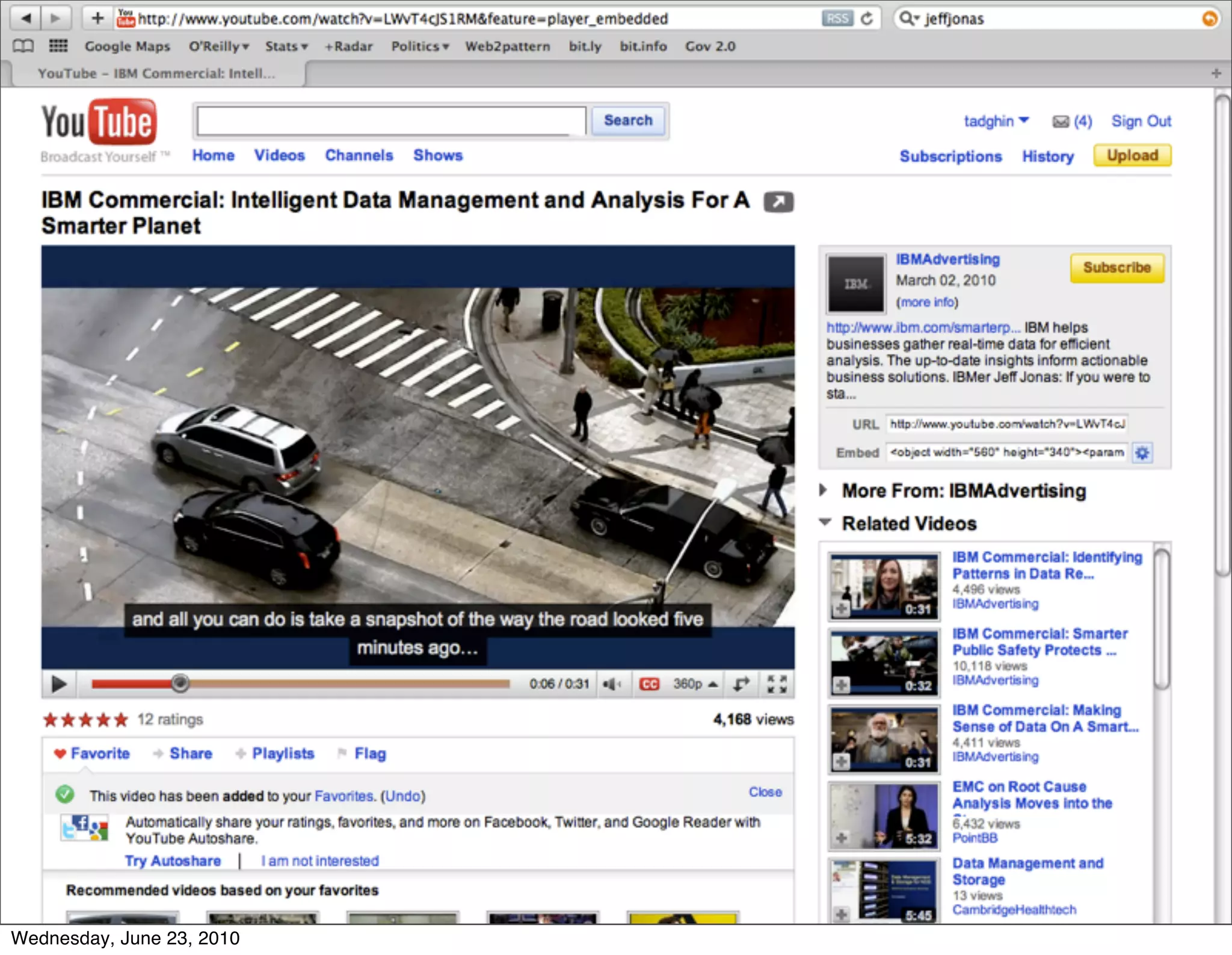Click the Try Autoshare link
1232x955 pixels.
pos(173,861)
